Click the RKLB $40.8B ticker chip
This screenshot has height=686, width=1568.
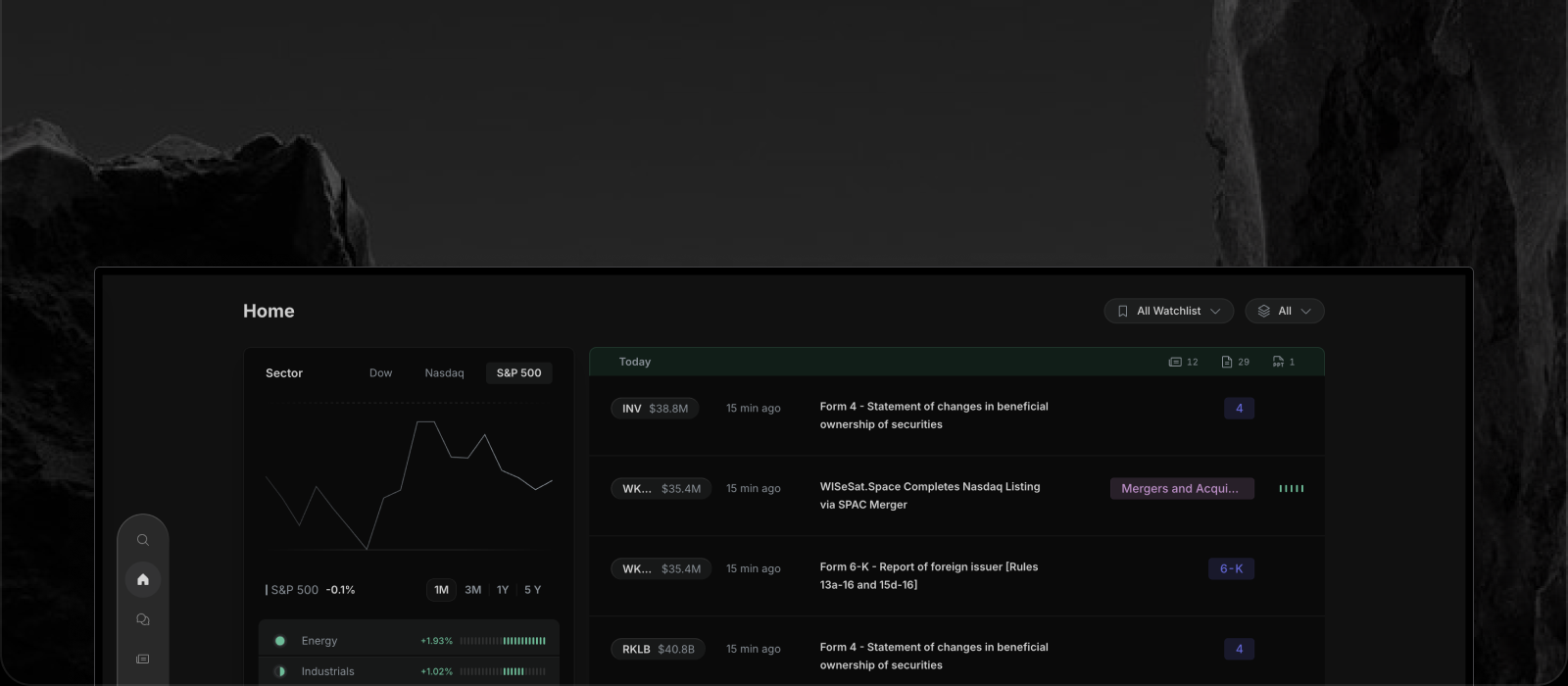click(658, 649)
